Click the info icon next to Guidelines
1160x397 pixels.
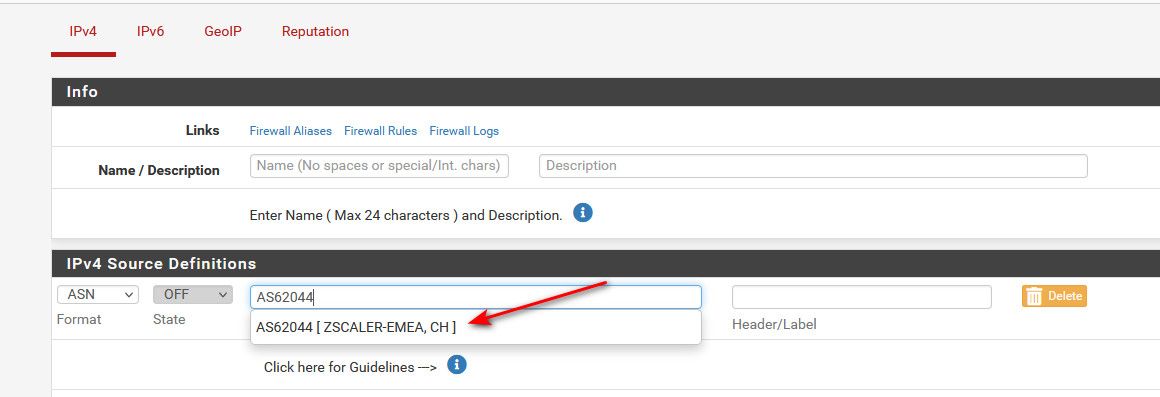coord(457,364)
